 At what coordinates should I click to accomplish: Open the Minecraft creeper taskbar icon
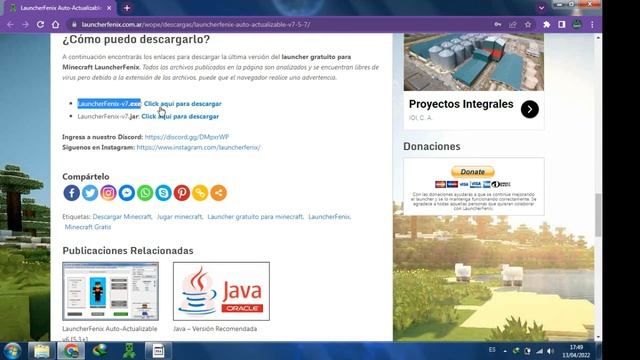129,351
